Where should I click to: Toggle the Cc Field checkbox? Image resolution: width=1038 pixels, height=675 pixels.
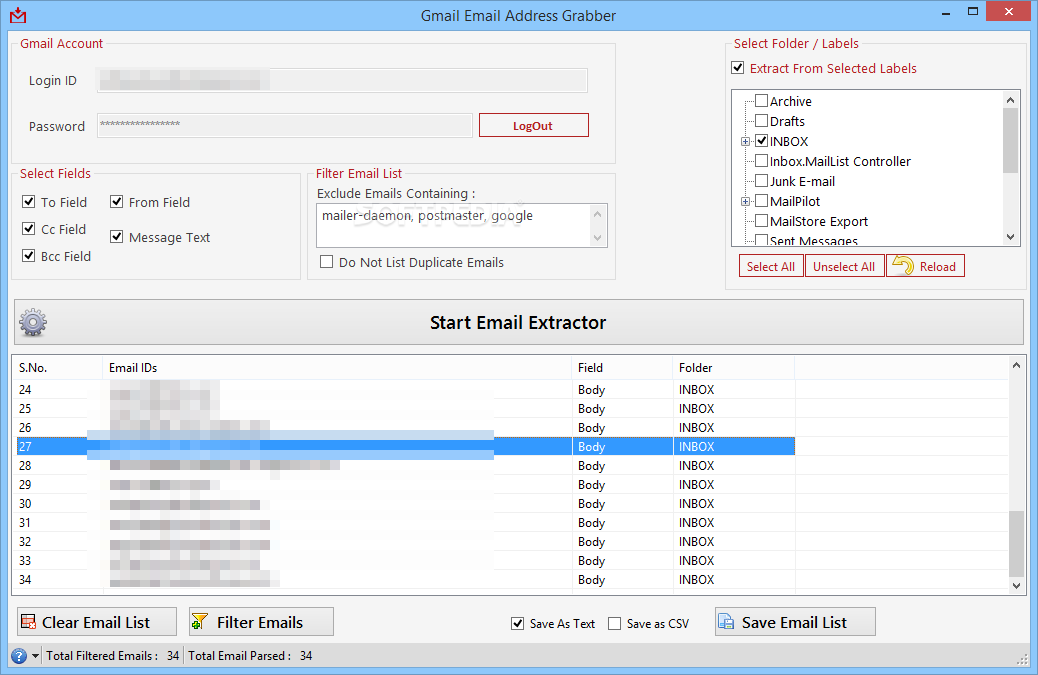pos(28,228)
